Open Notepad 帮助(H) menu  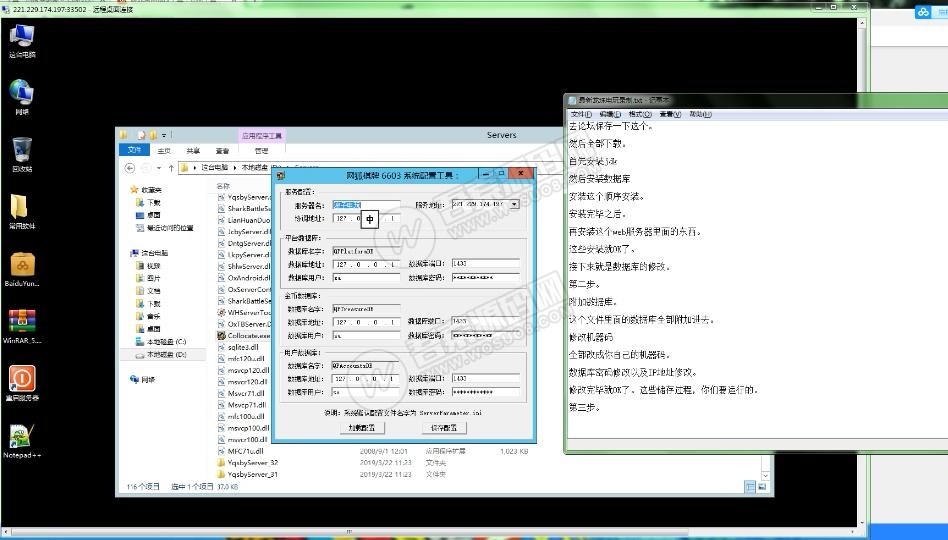tap(700, 114)
